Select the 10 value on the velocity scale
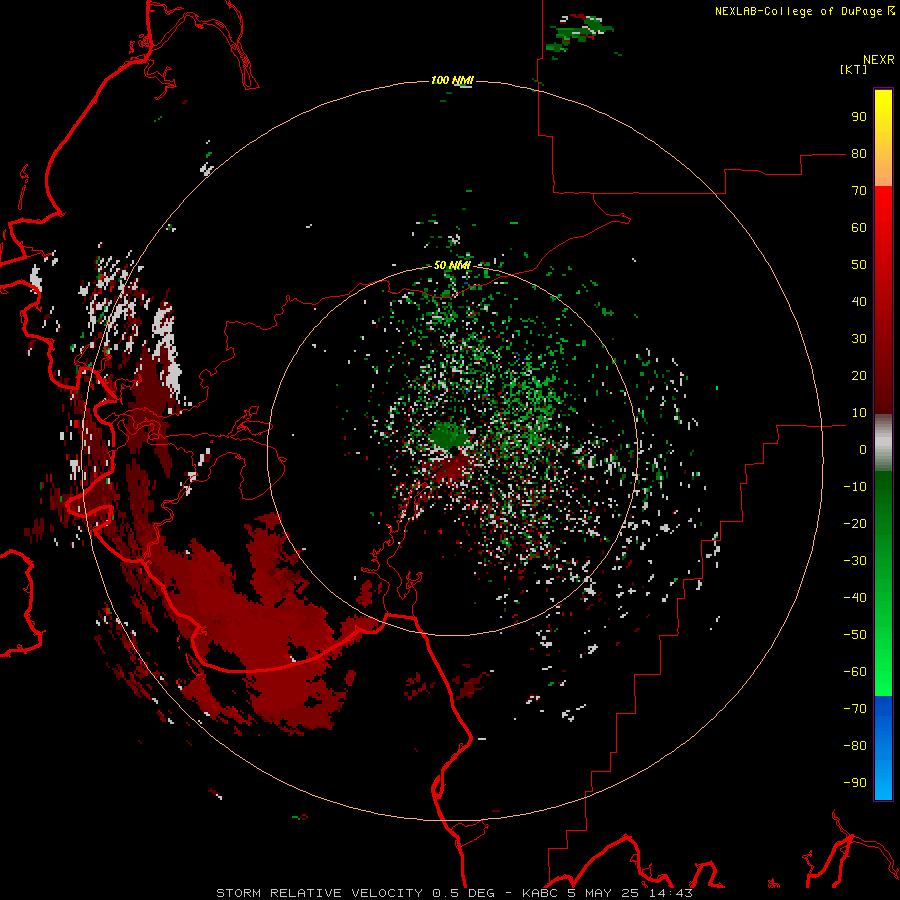 pos(859,413)
